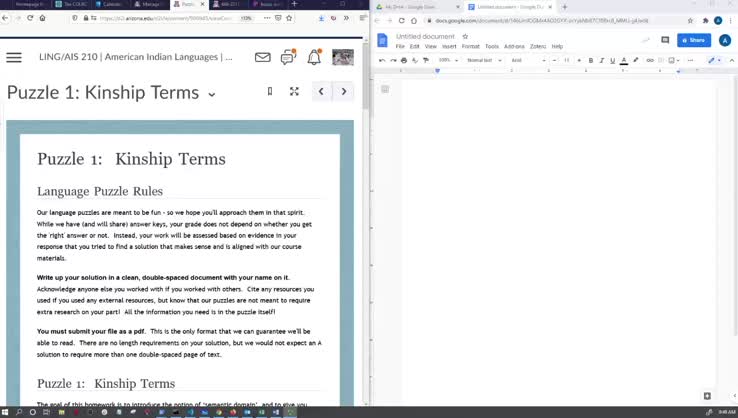Redo the last action in Docs
Image resolution: width=738 pixels, height=418 pixels.
tap(393, 60)
